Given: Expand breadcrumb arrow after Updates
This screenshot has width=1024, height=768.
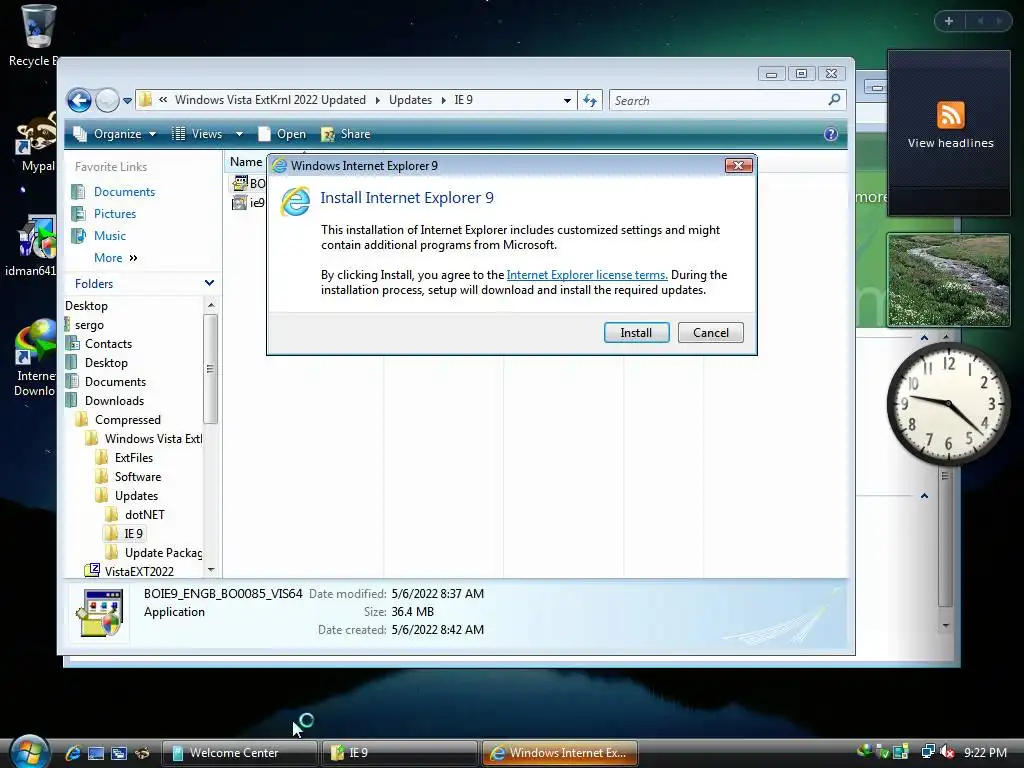Looking at the screenshot, I should click(x=443, y=100).
